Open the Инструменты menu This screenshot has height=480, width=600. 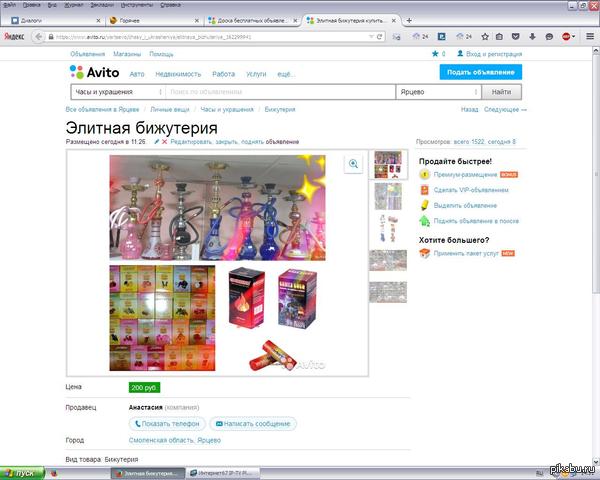coord(137,5)
